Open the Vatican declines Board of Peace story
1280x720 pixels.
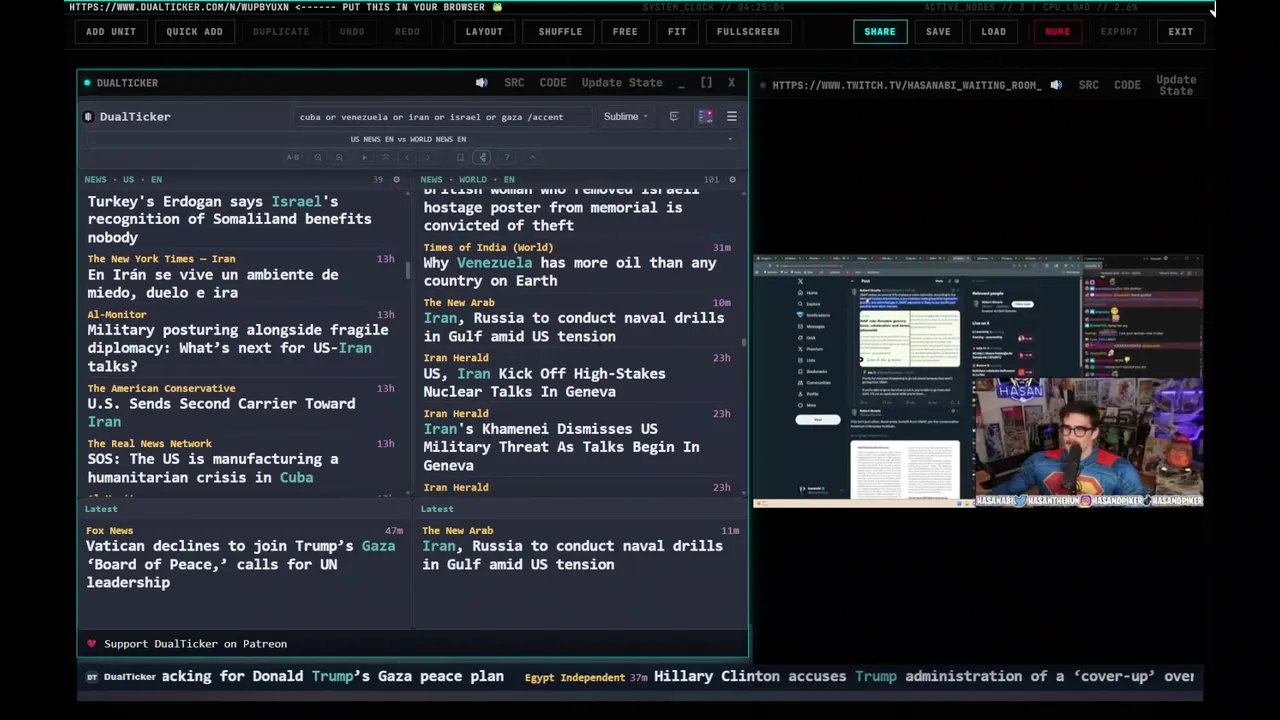[240, 564]
